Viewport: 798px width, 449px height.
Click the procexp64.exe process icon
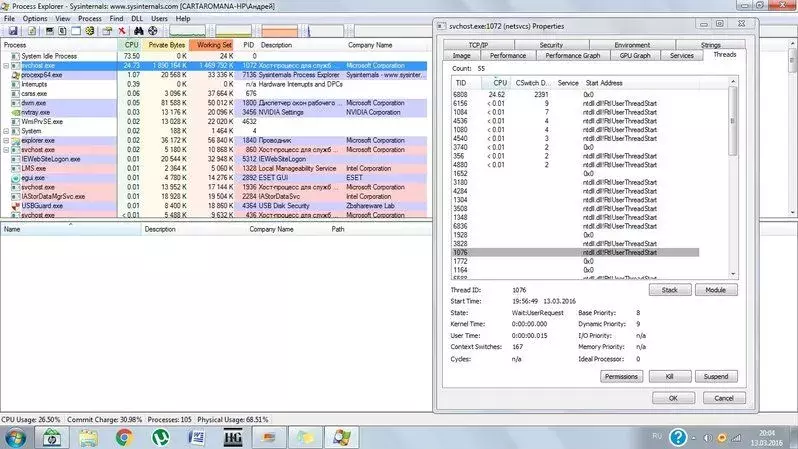click(x=16, y=75)
